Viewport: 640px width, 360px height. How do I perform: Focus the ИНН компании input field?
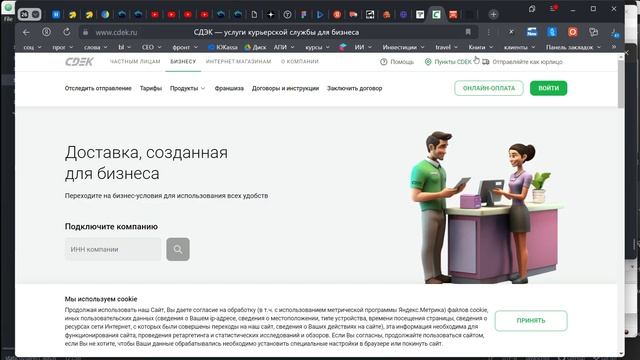tap(113, 249)
